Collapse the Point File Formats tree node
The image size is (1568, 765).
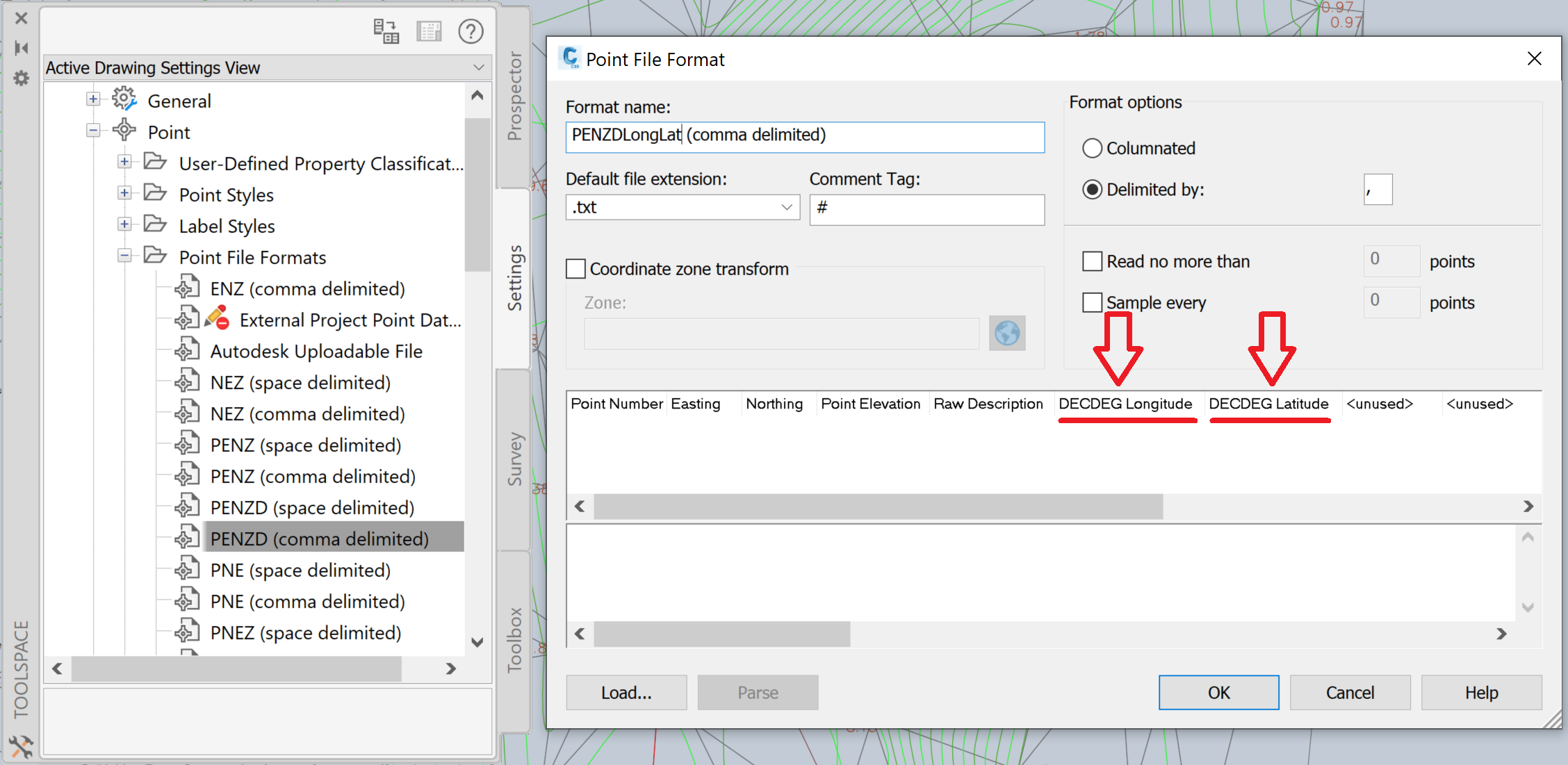point(124,256)
